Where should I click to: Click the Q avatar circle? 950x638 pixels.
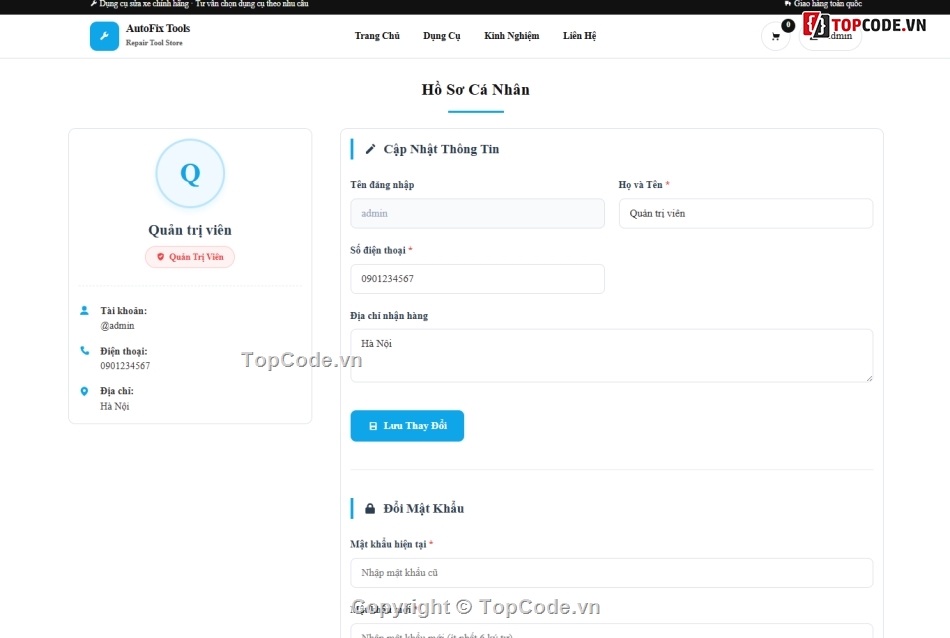(x=190, y=174)
